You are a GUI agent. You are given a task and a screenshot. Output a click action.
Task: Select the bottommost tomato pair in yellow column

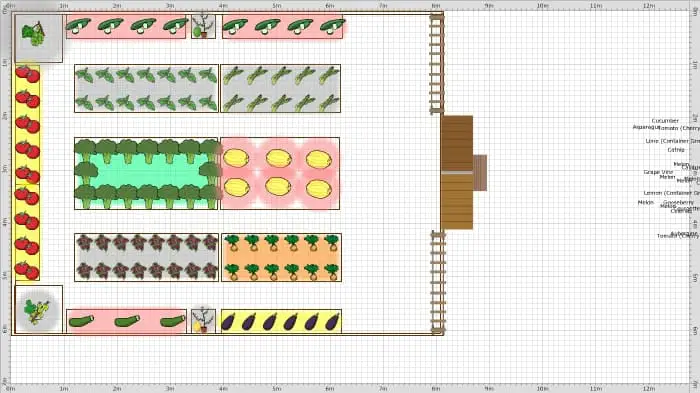(27, 270)
